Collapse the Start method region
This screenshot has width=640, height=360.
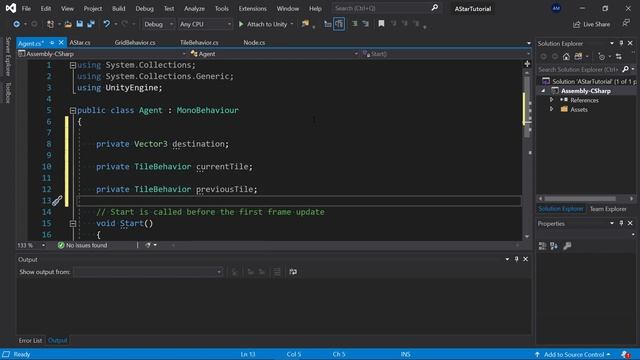pyautogui.click(x=73, y=223)
